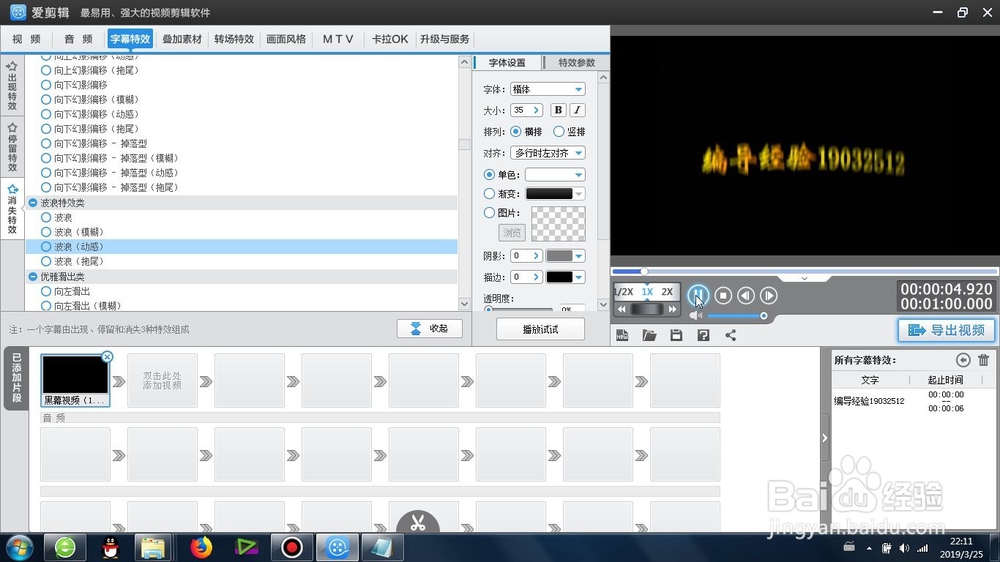
Task: Toggle italic text I button
Action: pyautogui.click(x=577, y=110)
